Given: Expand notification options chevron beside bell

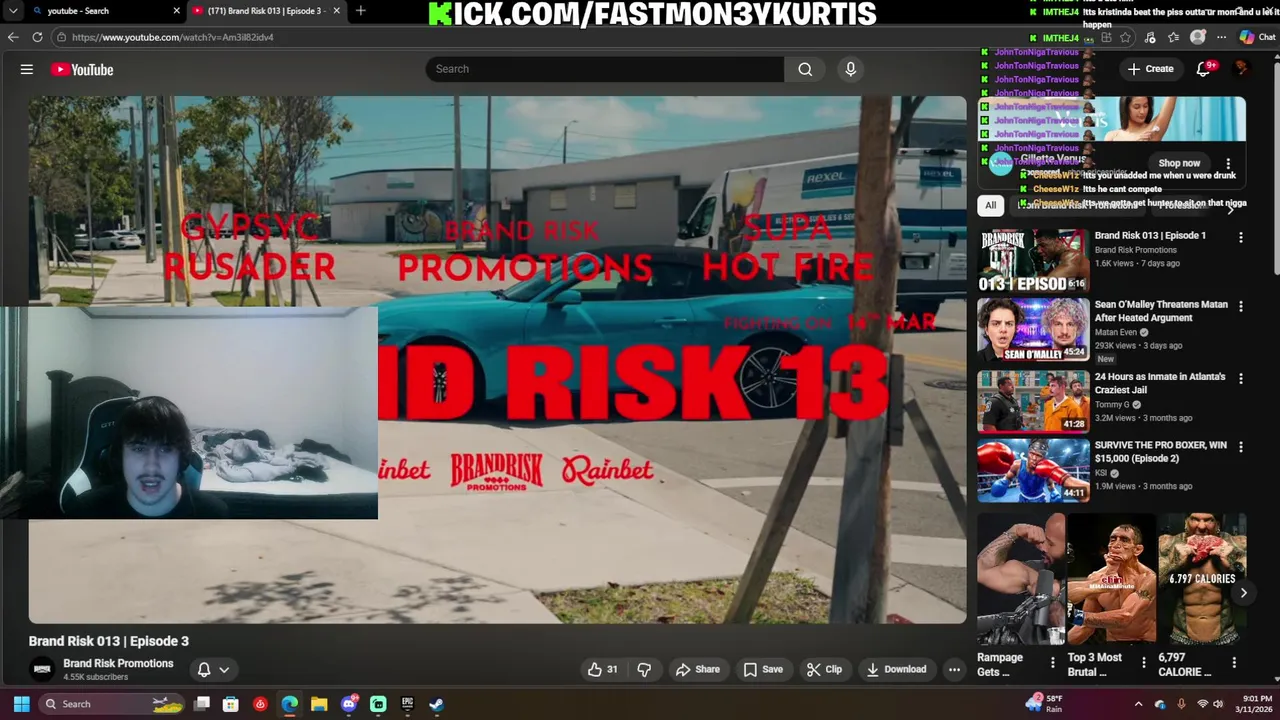Looking at the screenshot, I should pos(224,670).
